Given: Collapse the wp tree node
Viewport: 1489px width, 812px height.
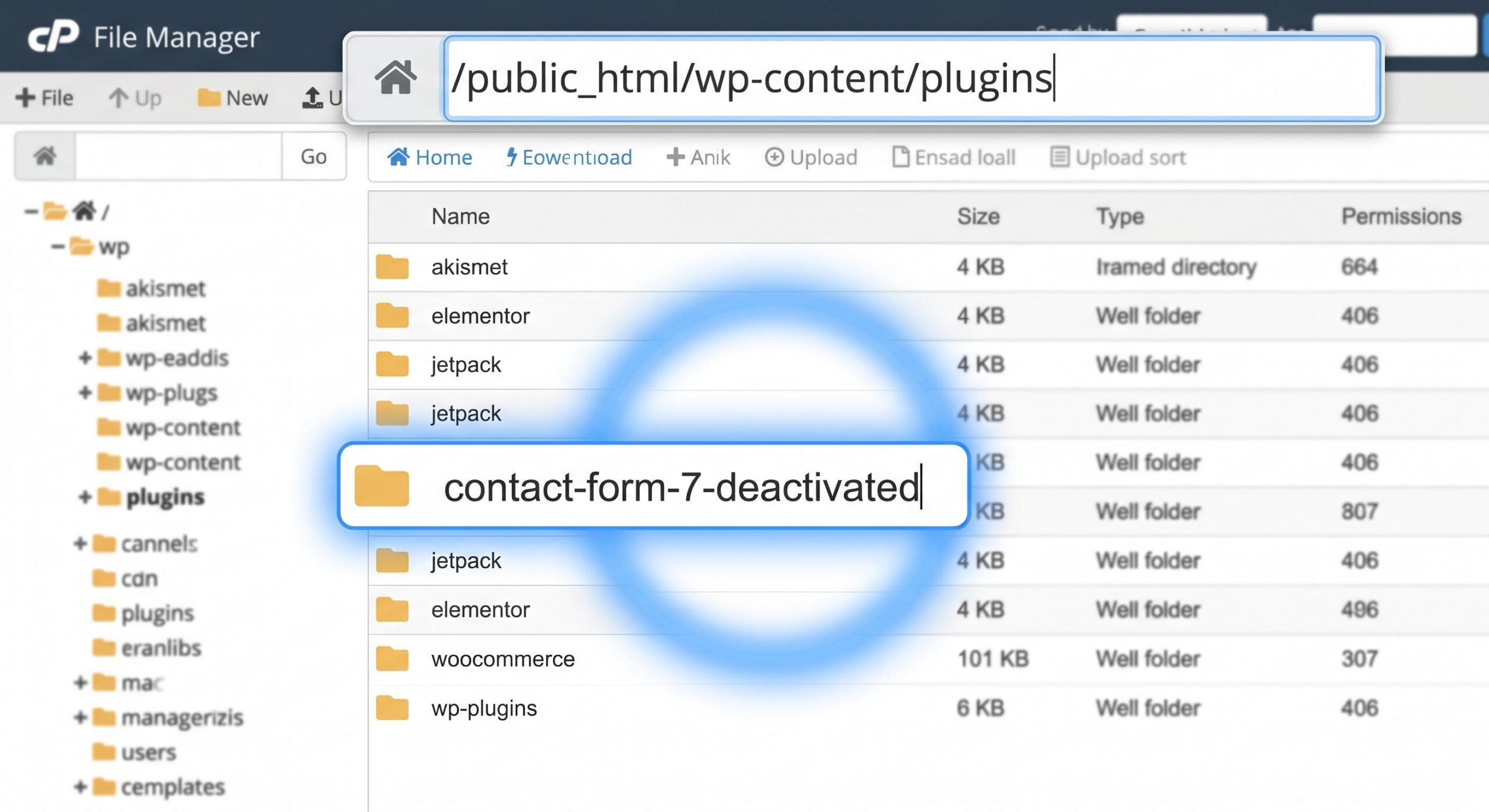Looking at the screenshot, I should [x=58, y=246].
